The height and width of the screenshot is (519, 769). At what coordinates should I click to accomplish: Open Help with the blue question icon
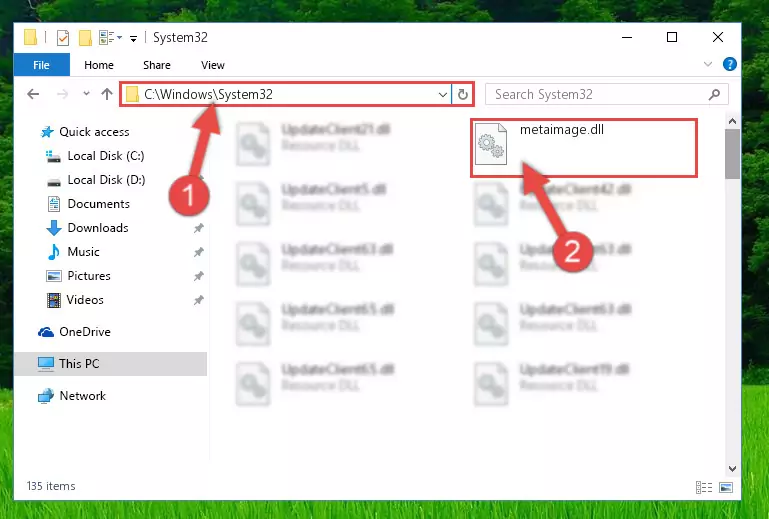pyautogui.click(x=730, y=64)
